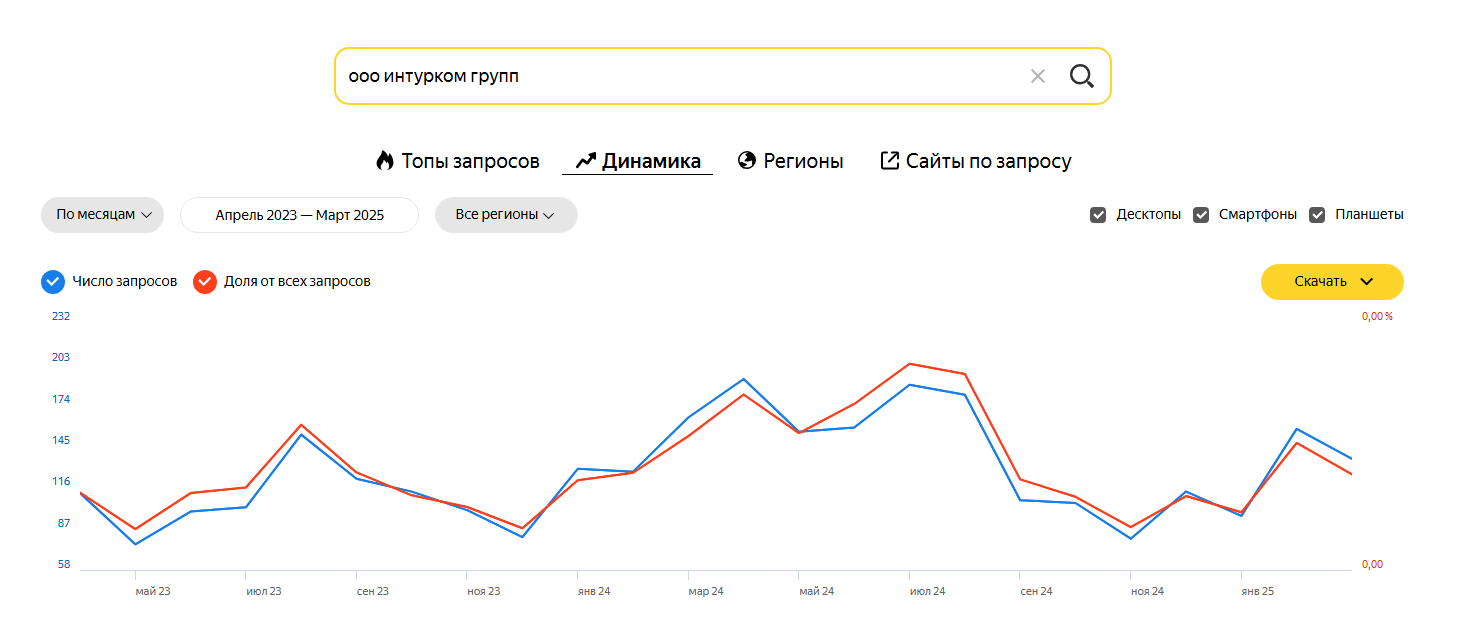
Task: Toggle the red Доля от всех запросов checkmark
Action: (x=205, y=282)
